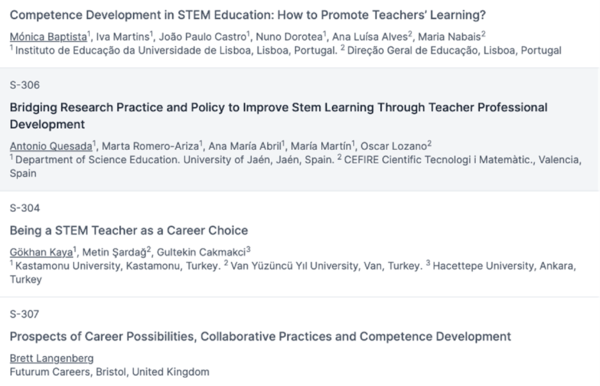600x386 pixels.
Task: Click co-author name Marta Romero-Ariza
Action: [x=150, y=146]
